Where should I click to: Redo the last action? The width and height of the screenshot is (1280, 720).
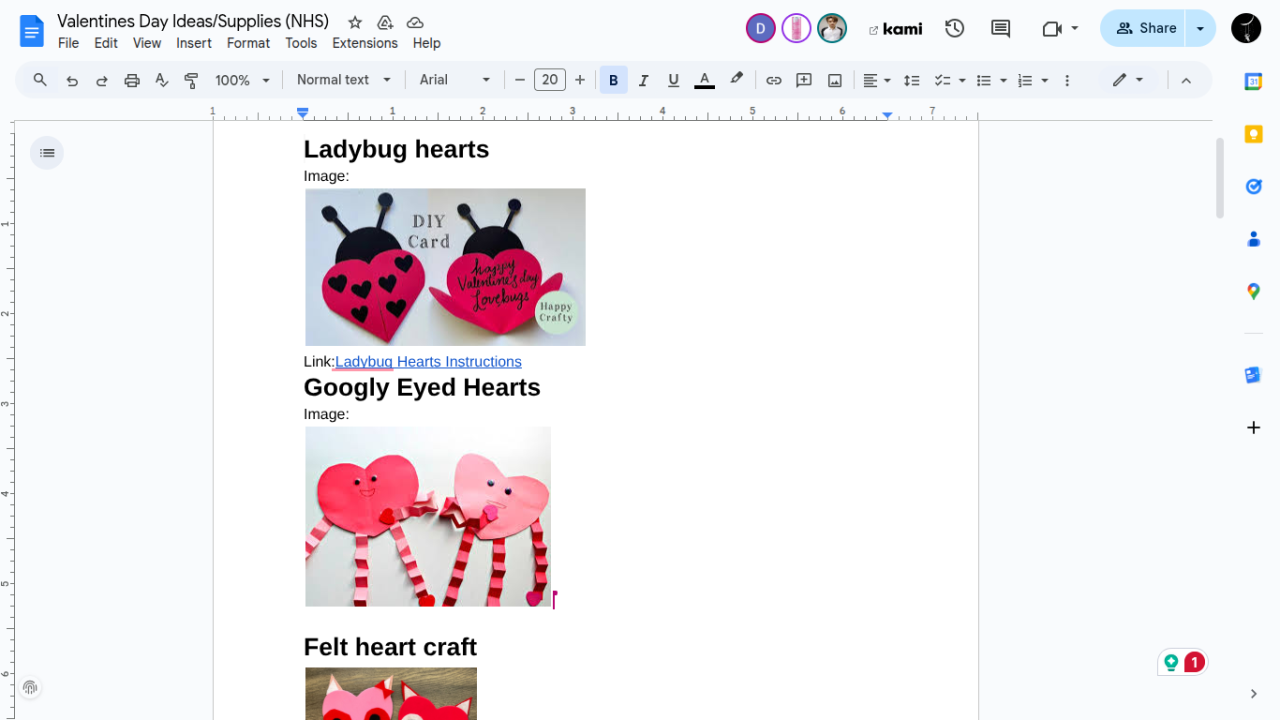click(x=102, y=80)
